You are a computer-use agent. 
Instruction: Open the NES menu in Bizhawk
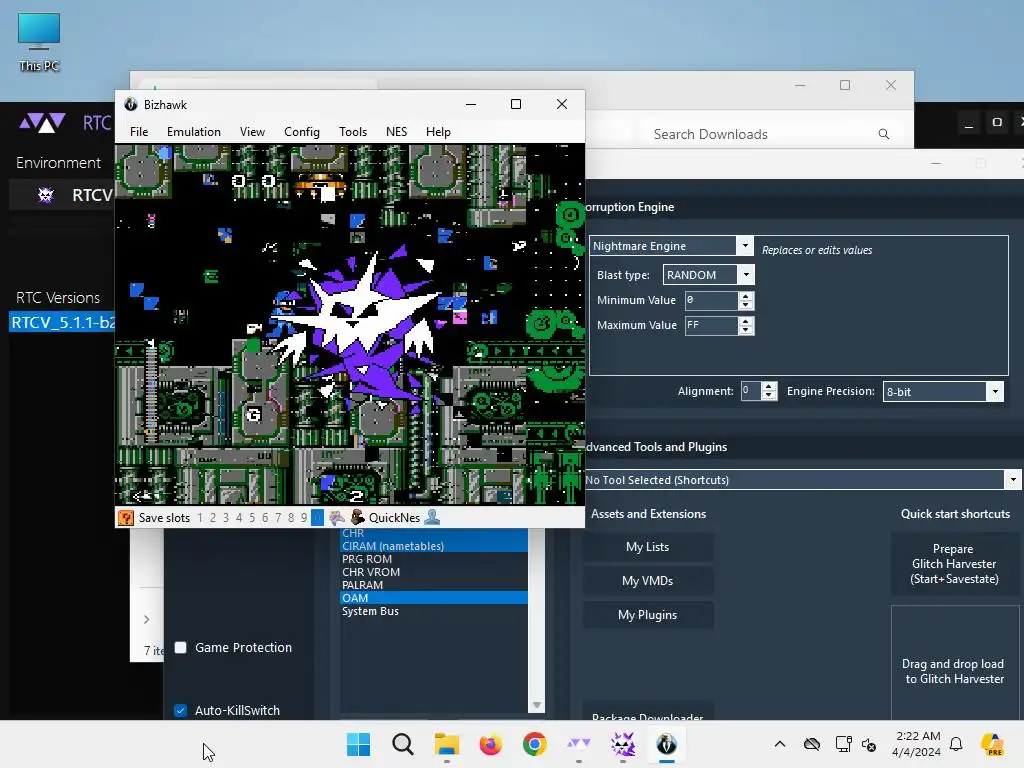[396, 132]
